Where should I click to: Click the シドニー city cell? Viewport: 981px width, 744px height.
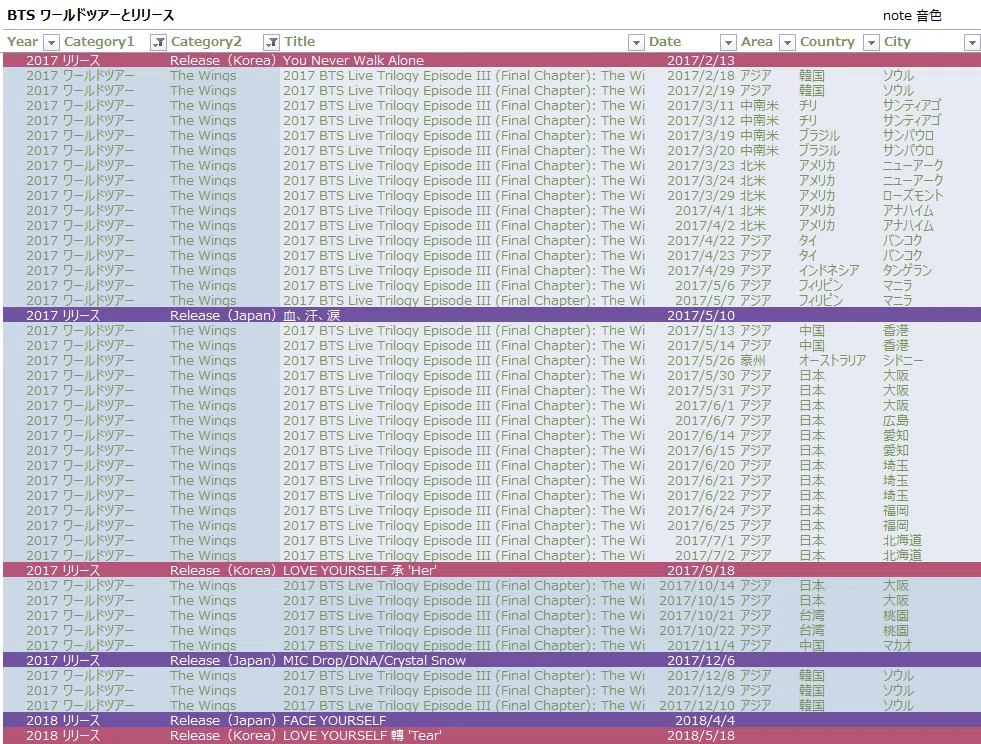click(x=903, y=360)
